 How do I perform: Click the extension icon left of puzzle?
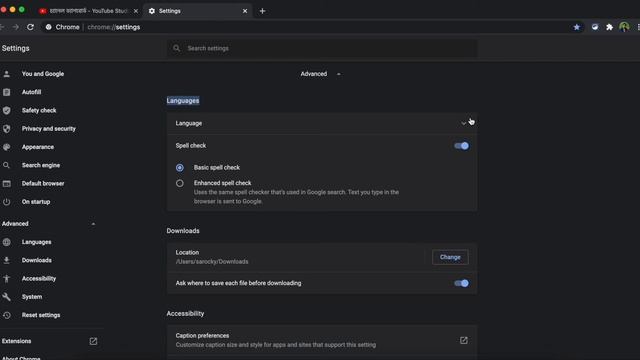tap(595, 27)
